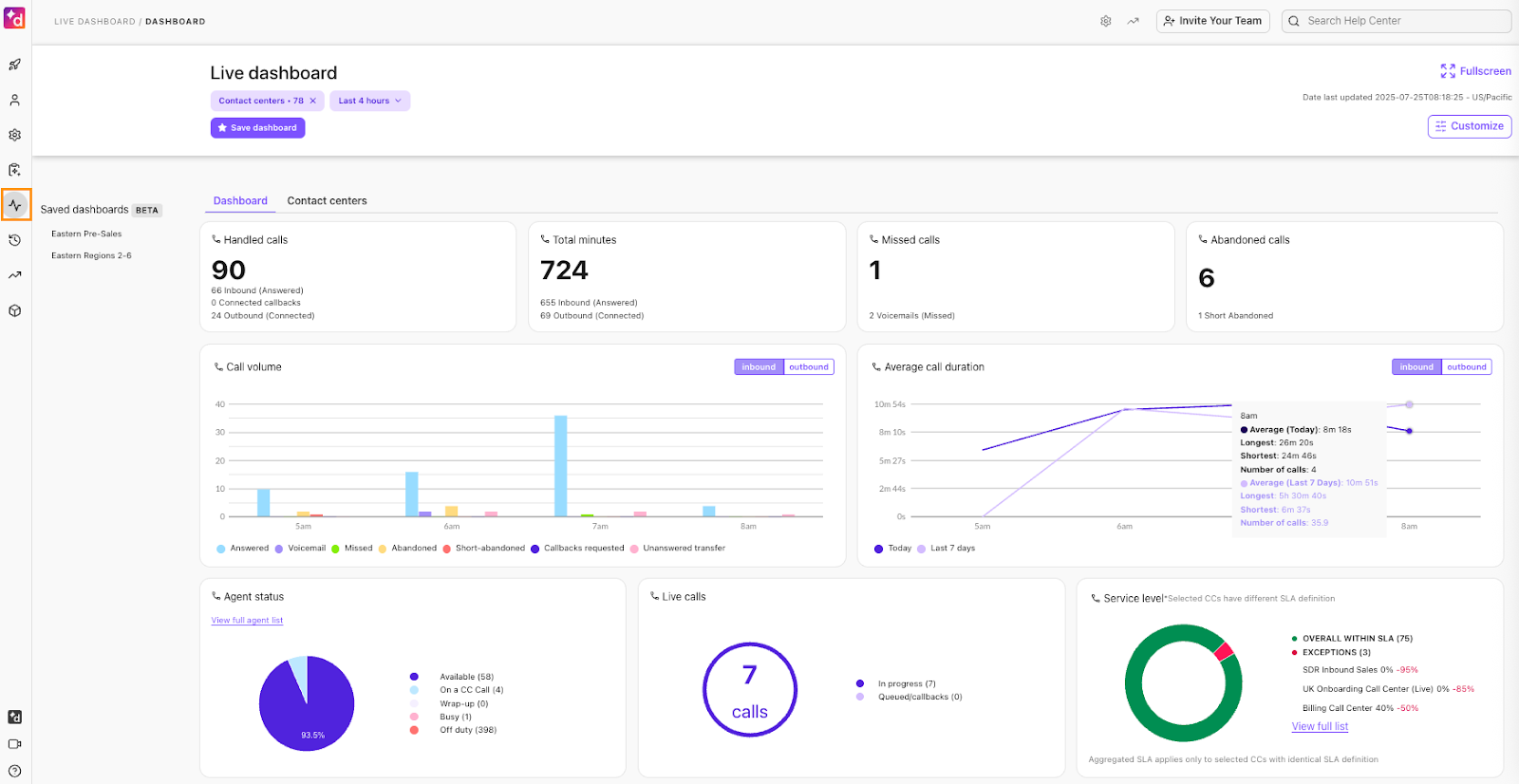Open the rocket icon in the sidebar
This screenshot has height=784, width=1519.
click(14, 65)
